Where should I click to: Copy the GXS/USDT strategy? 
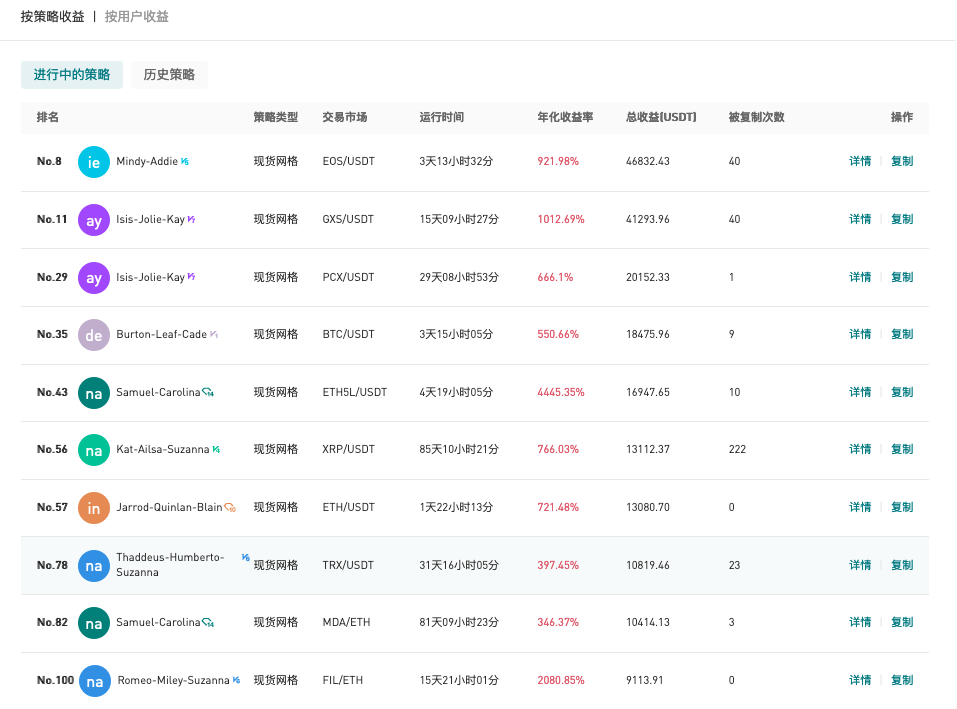point(902,219)
